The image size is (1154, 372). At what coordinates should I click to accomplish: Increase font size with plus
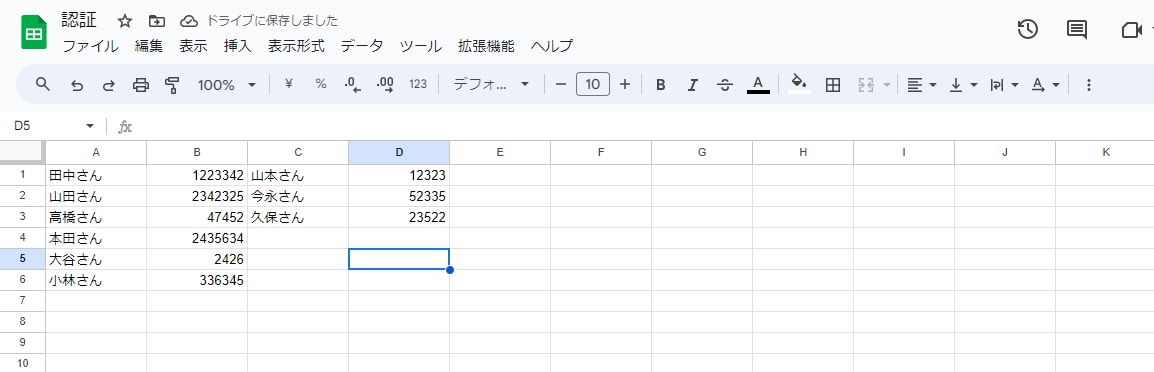(625, 84)
